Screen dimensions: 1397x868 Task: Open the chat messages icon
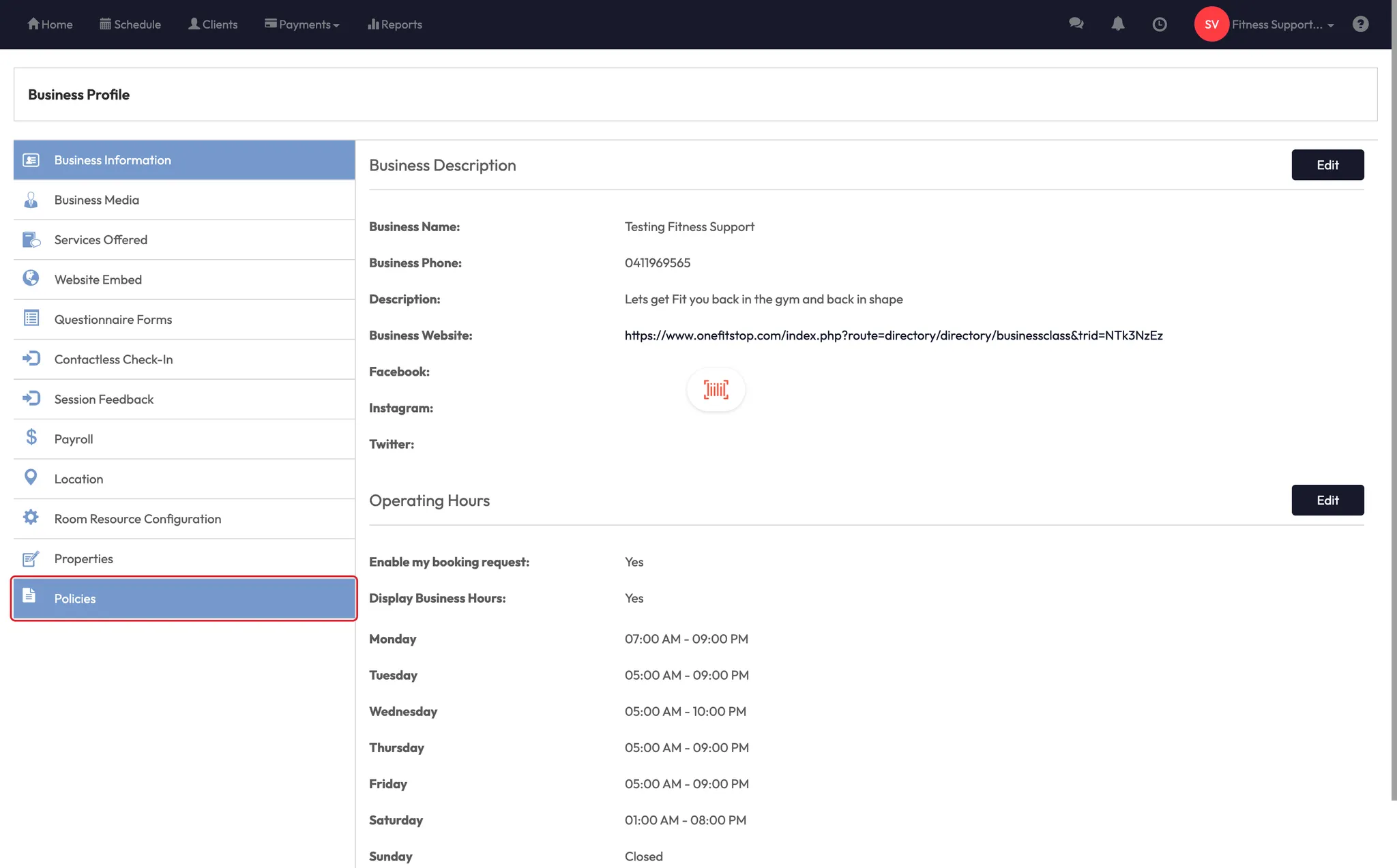[1076, 24]
